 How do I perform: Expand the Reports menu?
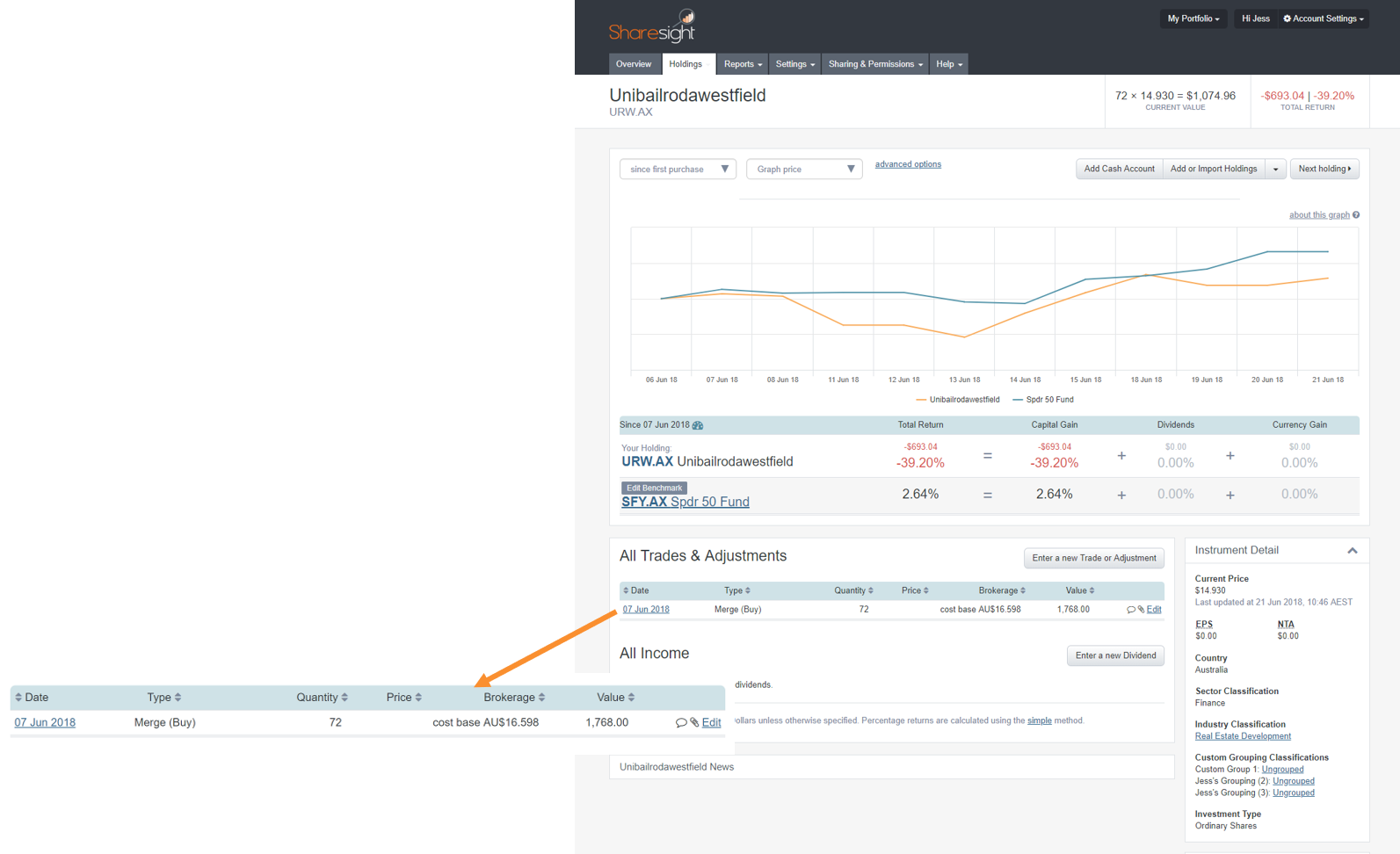[743, 64]
